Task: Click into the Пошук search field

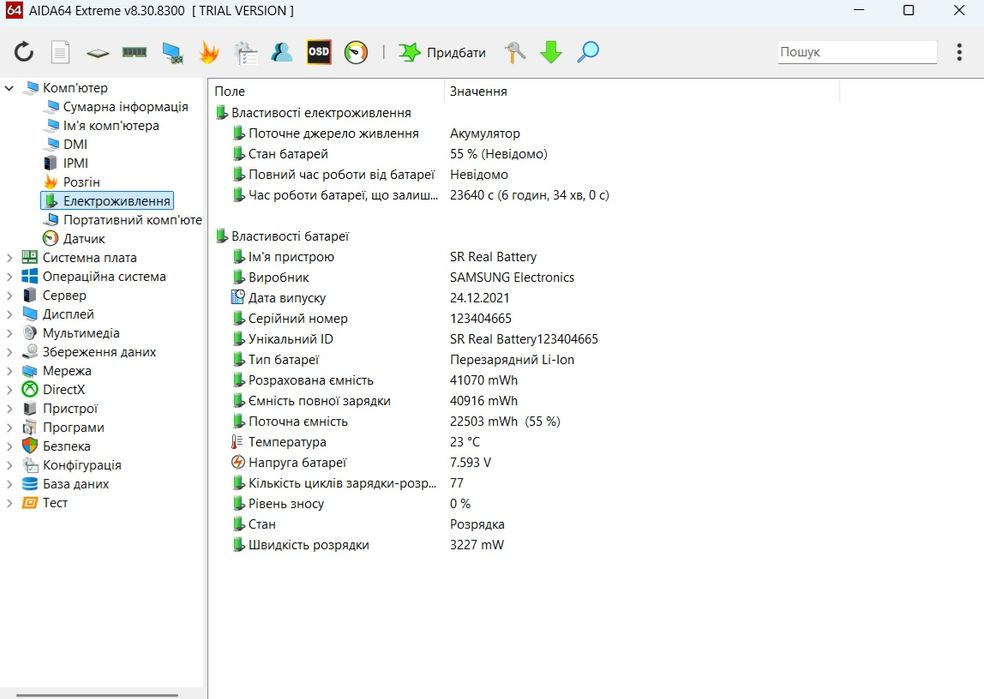Action: [x=857, y=52]
